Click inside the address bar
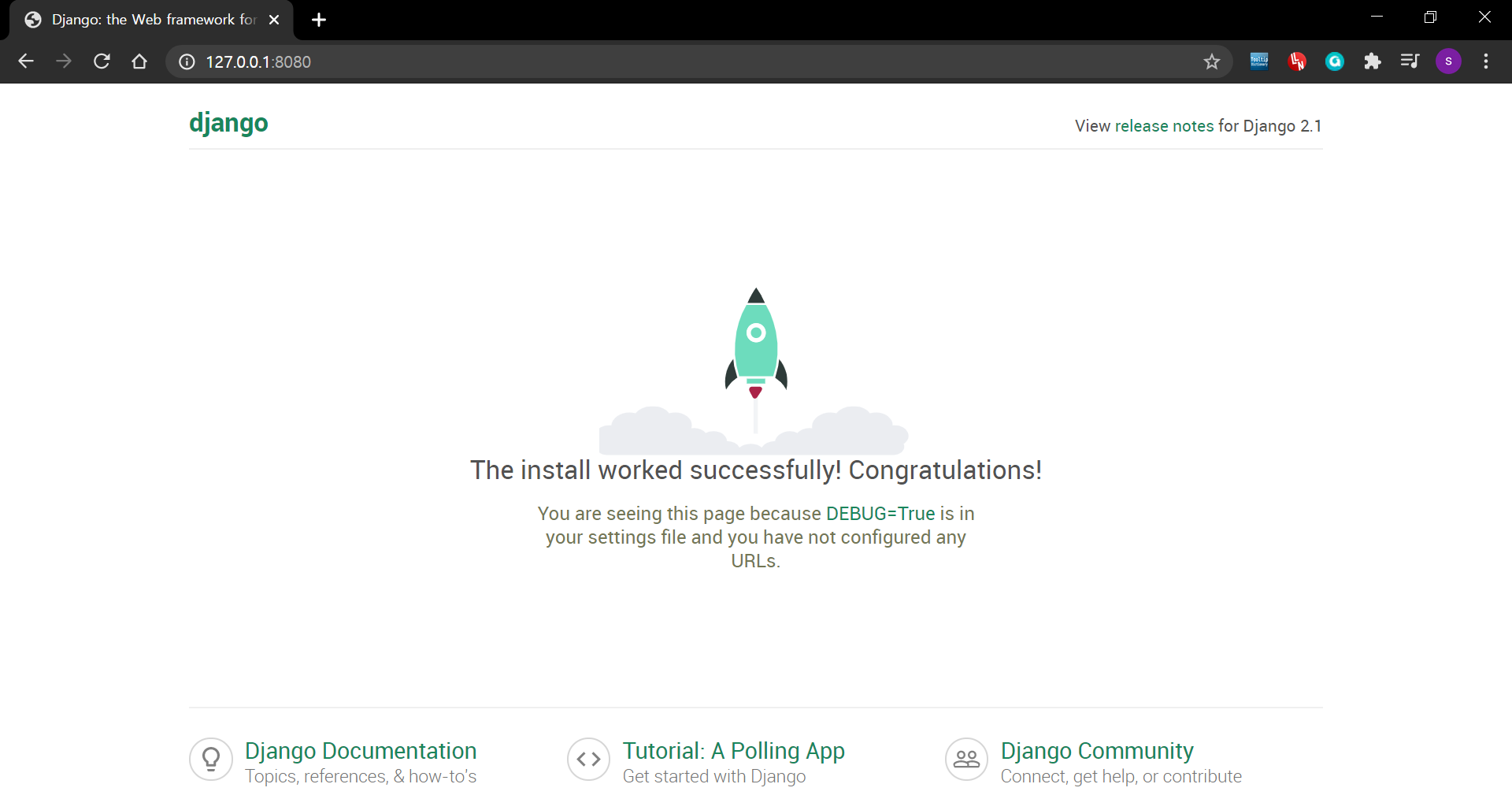This screenshot has height=810, width=1512. click(551, 61)
